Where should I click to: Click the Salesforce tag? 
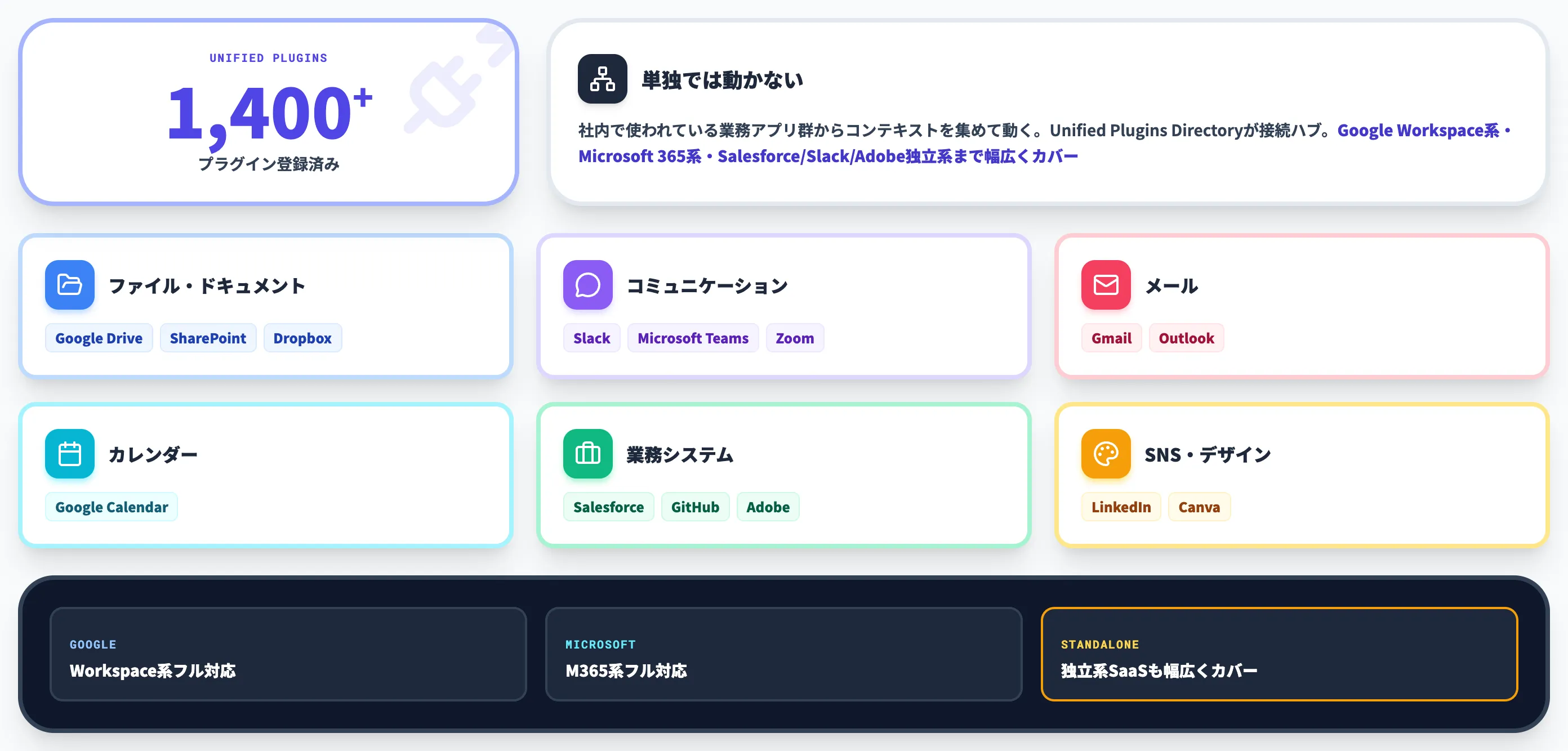point(608,507)
